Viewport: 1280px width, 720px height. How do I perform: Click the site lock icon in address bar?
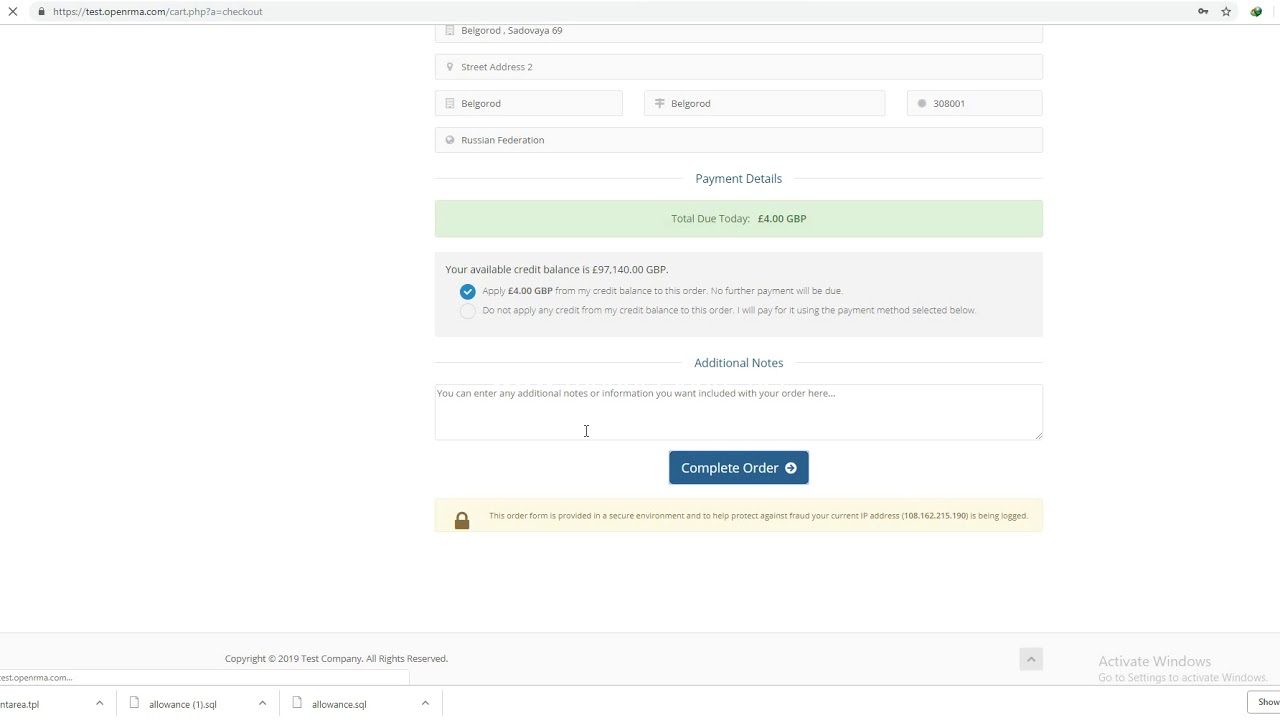click(41, 12)
